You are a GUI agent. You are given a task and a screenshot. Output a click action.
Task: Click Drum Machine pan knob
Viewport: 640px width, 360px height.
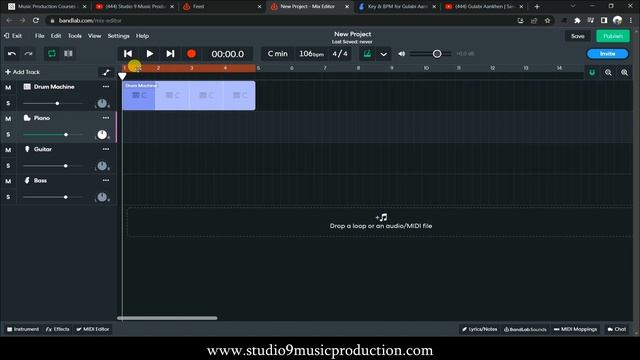(x=102, y=103)
